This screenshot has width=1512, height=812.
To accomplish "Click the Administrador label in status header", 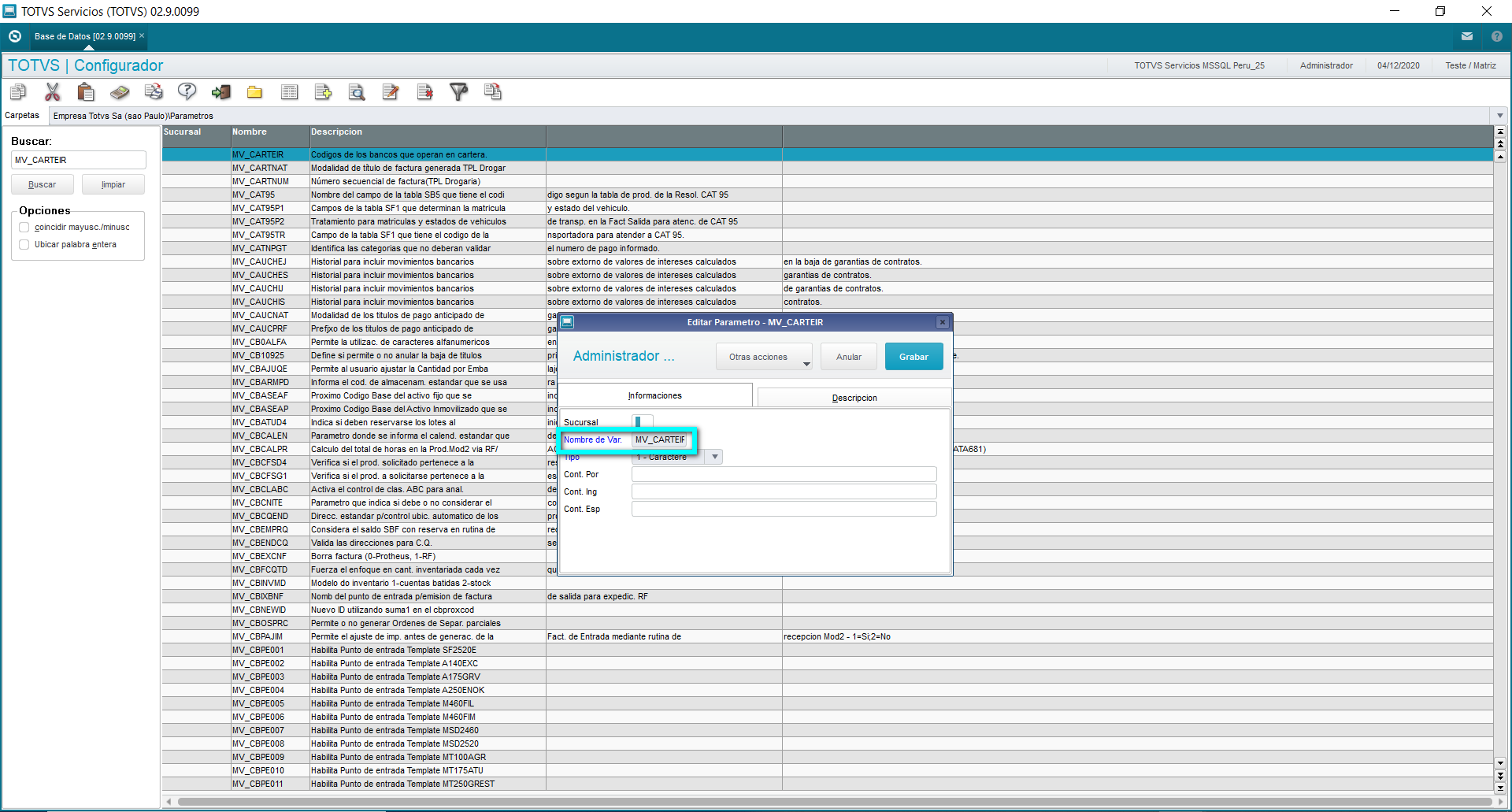I will [x=1326, y=65].
